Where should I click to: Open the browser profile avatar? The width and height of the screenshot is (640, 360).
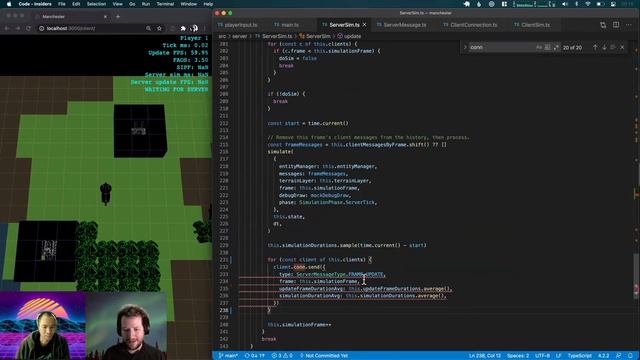pos(195,28)
